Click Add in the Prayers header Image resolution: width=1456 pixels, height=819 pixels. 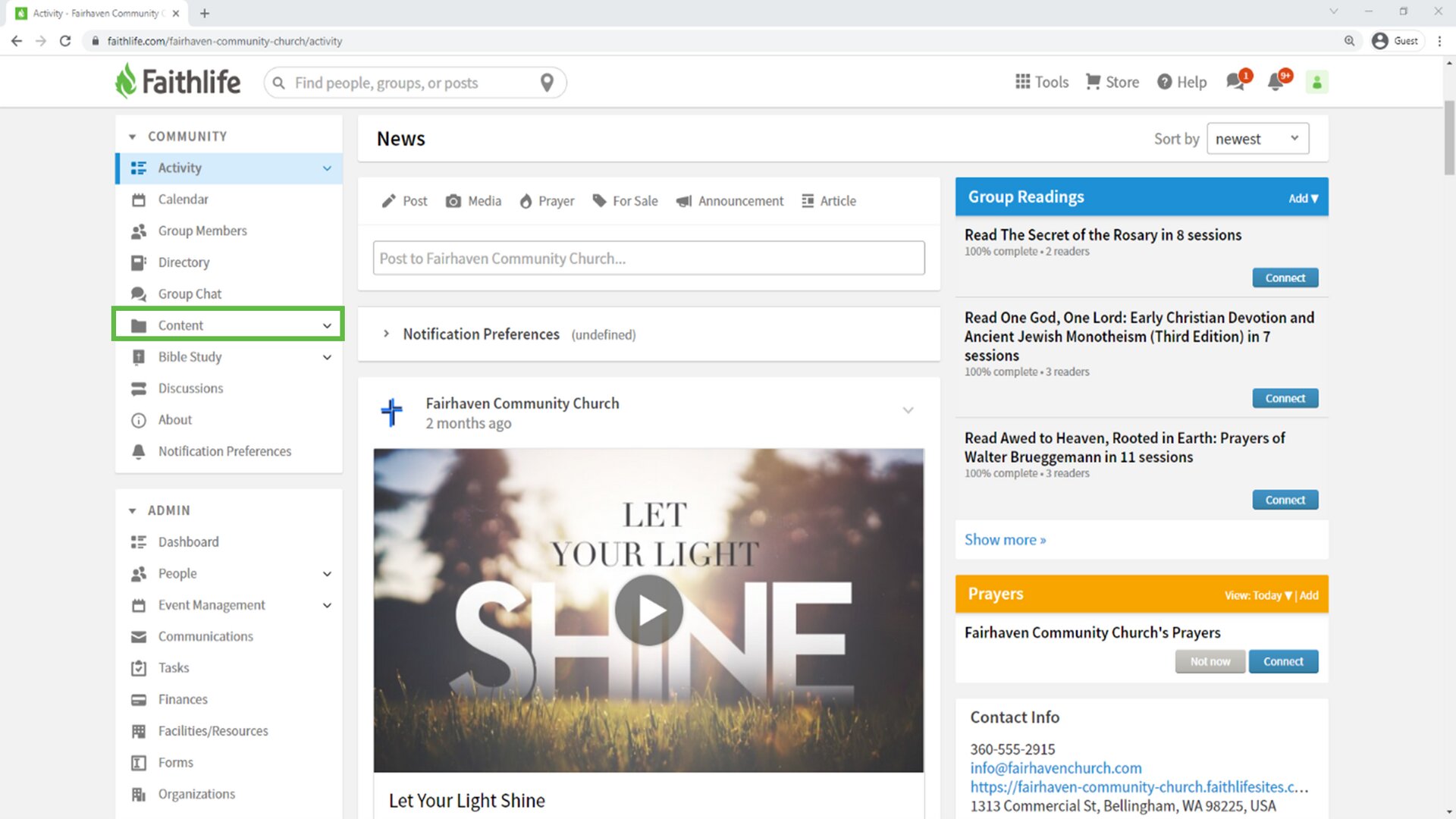[1309, 595]
